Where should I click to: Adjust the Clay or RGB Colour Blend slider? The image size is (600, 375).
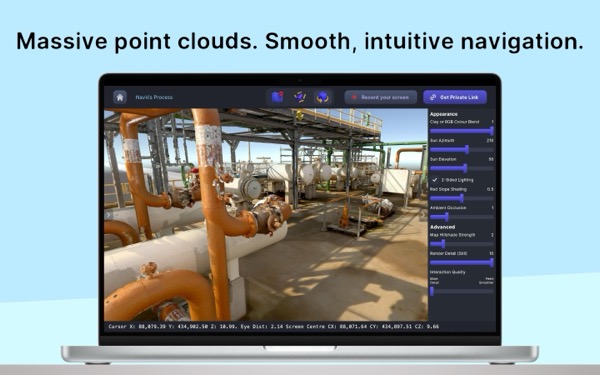coord(461,131)
